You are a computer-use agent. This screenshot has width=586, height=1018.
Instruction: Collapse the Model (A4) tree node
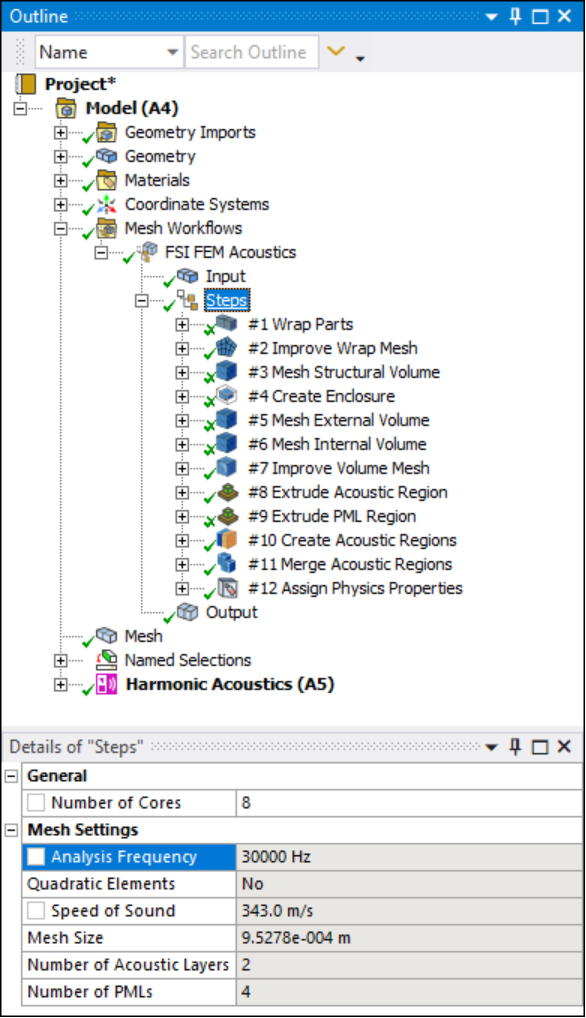(21, 108)
